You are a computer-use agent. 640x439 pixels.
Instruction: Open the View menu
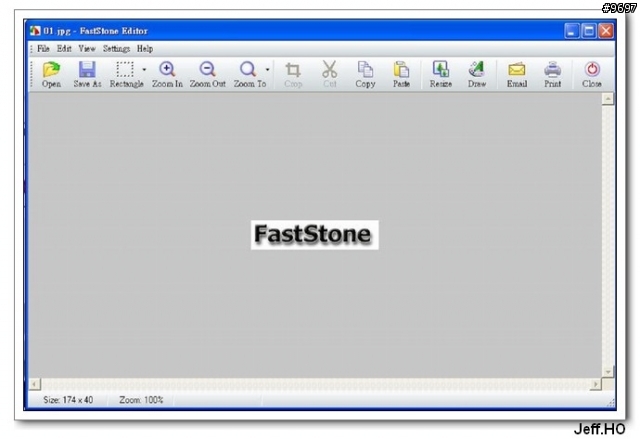pyautogui.click(x=87, y=49)
